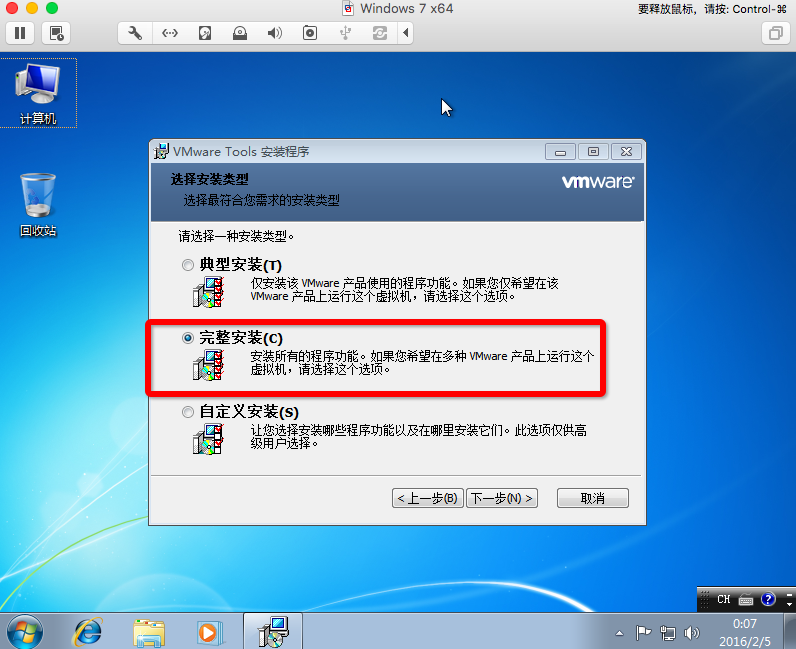The image size is (796, 649).
Task: Click the sharing sync toolbar icon
Action: [x=380, y=33]
